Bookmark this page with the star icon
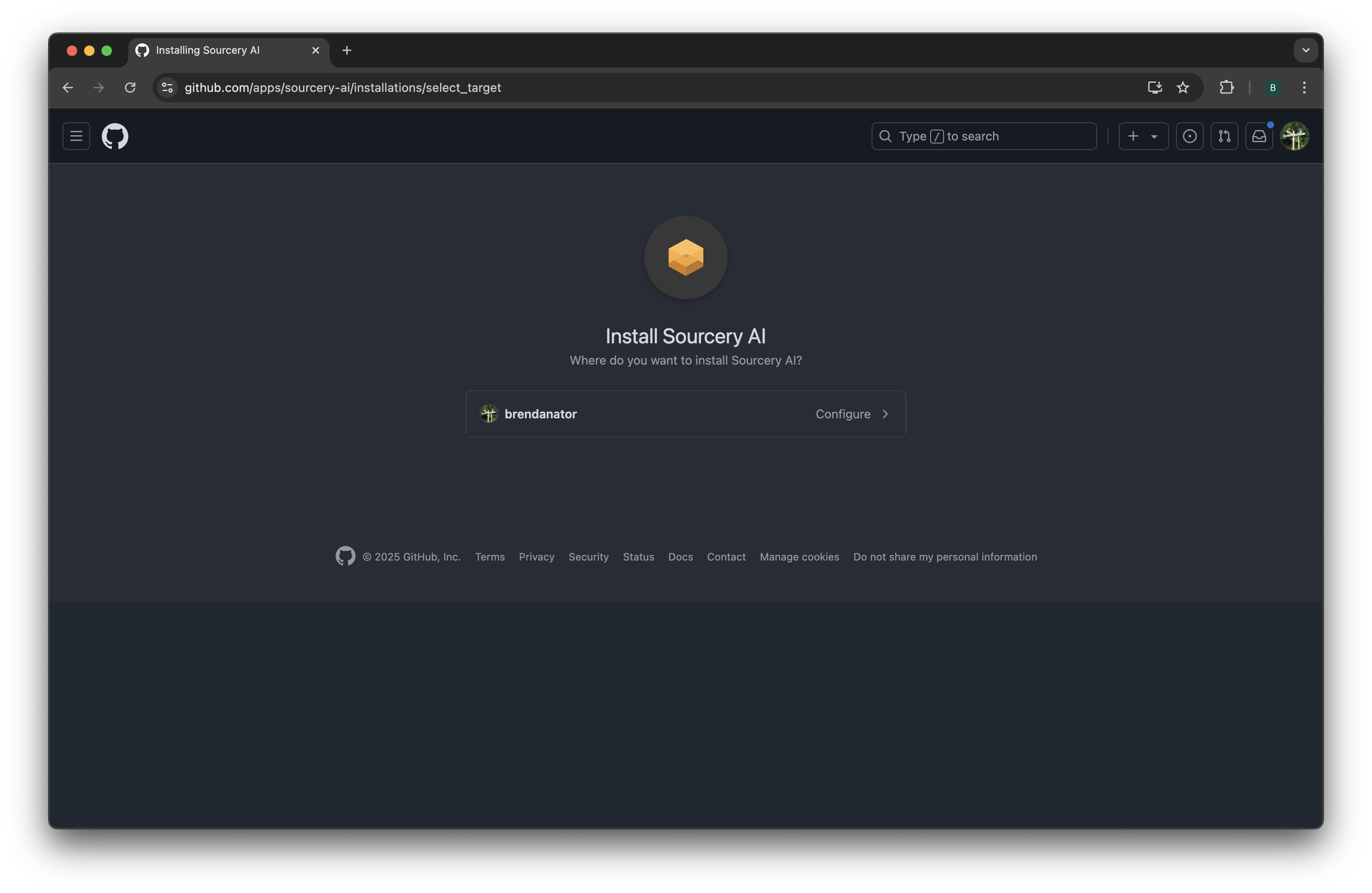 point(1183,88)
